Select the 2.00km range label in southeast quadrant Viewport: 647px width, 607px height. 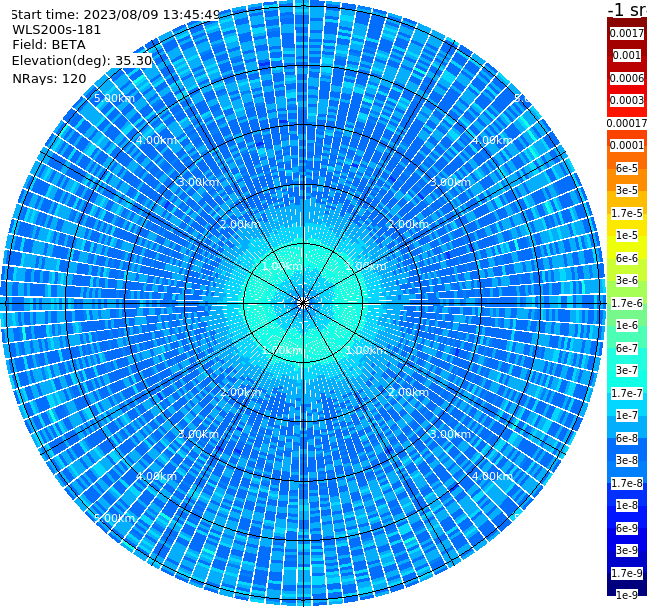pos(408,392)
